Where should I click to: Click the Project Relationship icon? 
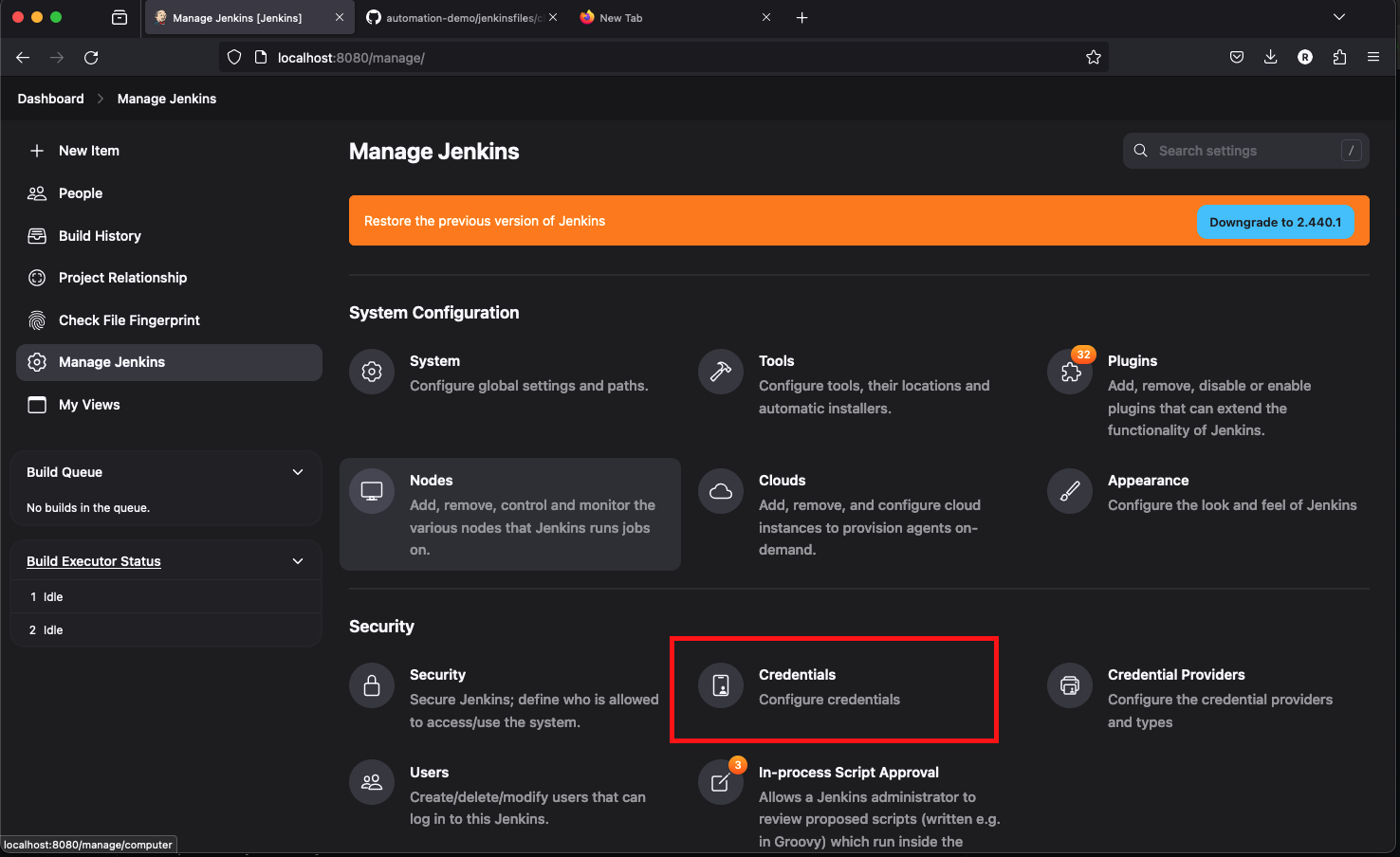tap(37, 278)
